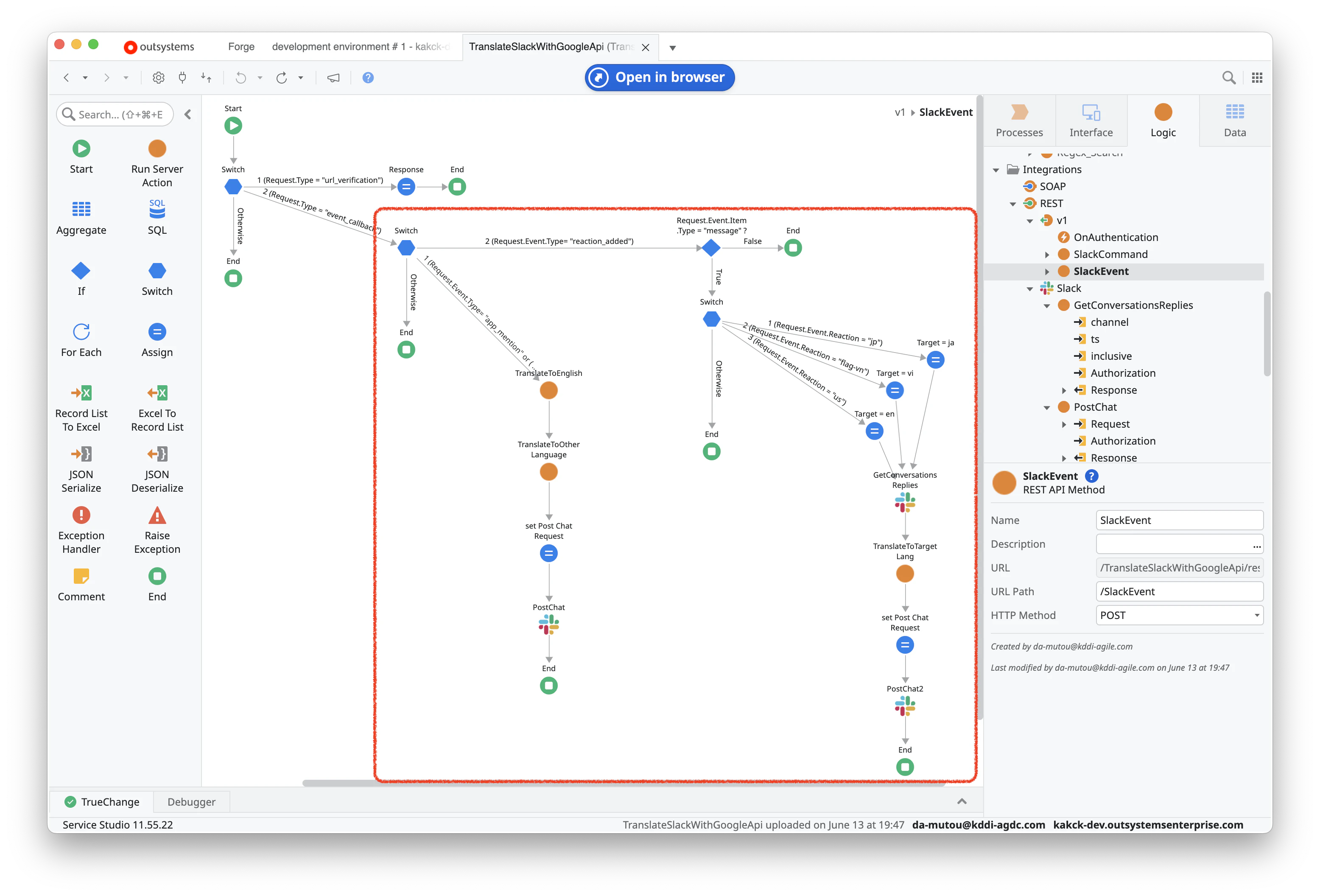Choose Run Server Action tool
Viewport: 1320px width, 896px height.
click(x=157, y=164)
